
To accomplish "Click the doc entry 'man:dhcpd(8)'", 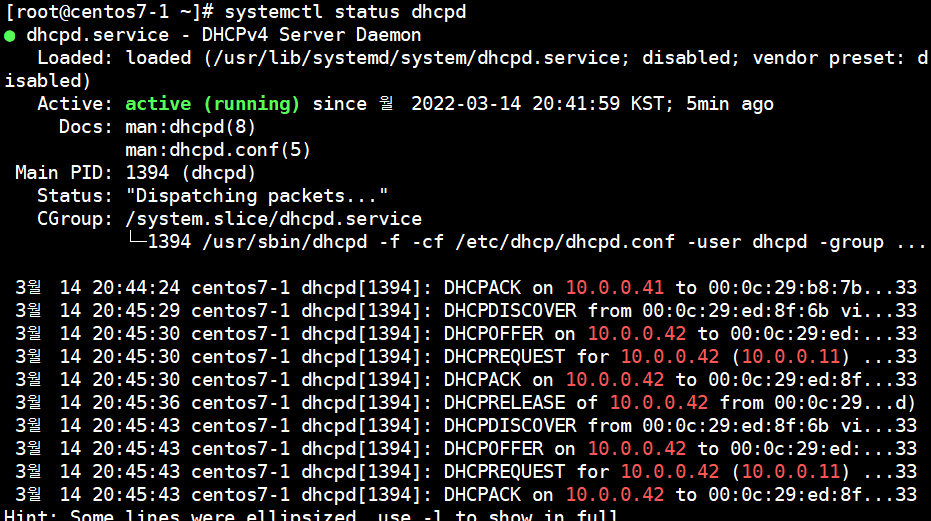I will click(x=191, y=127).
